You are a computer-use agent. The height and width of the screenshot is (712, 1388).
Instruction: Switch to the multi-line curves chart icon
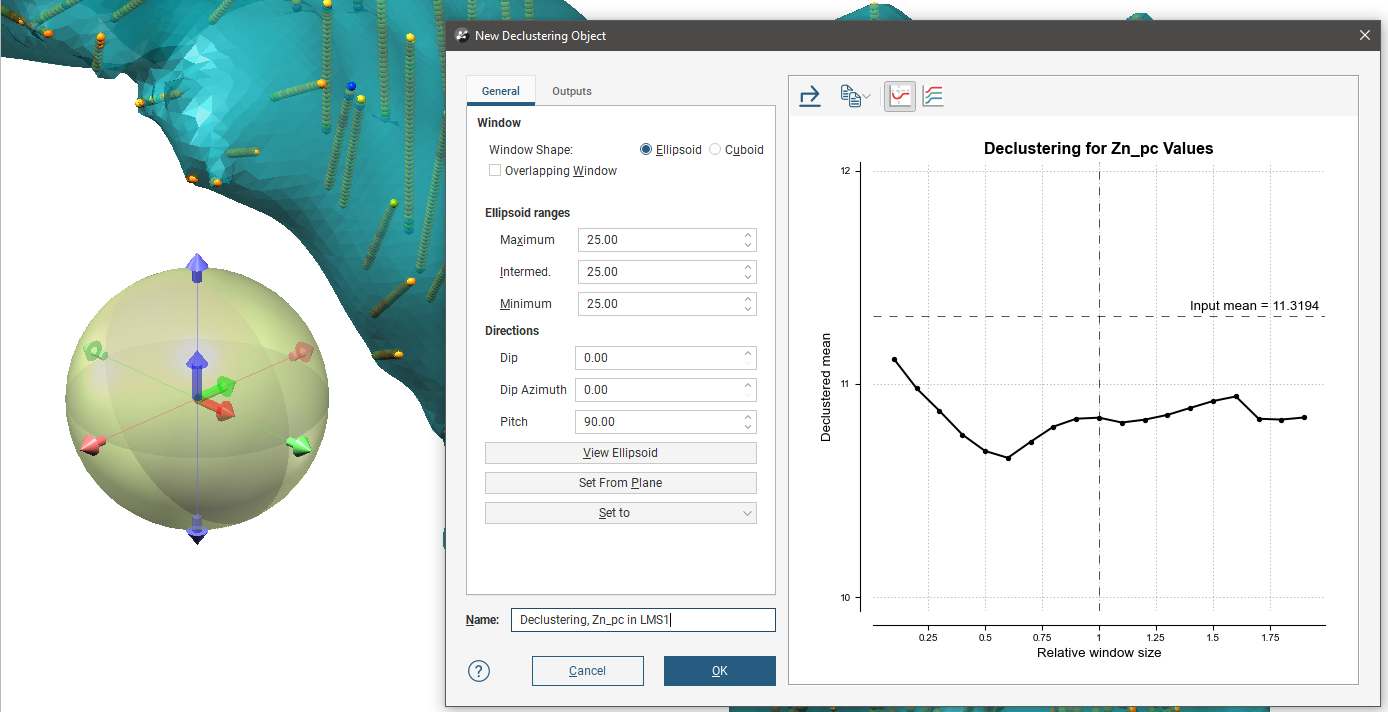coord(933,96)
